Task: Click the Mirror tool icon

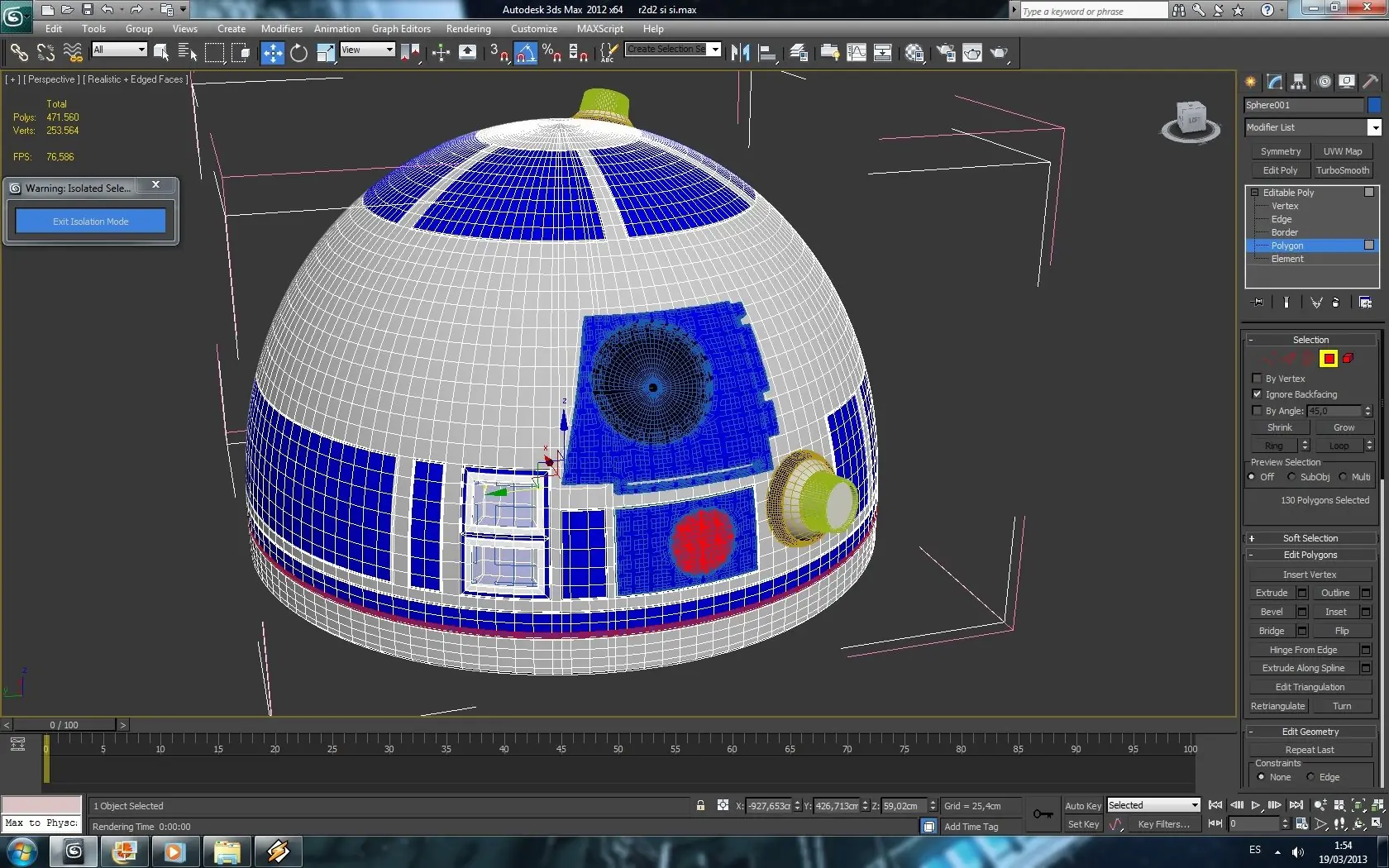Action: (x=740, y=53)
